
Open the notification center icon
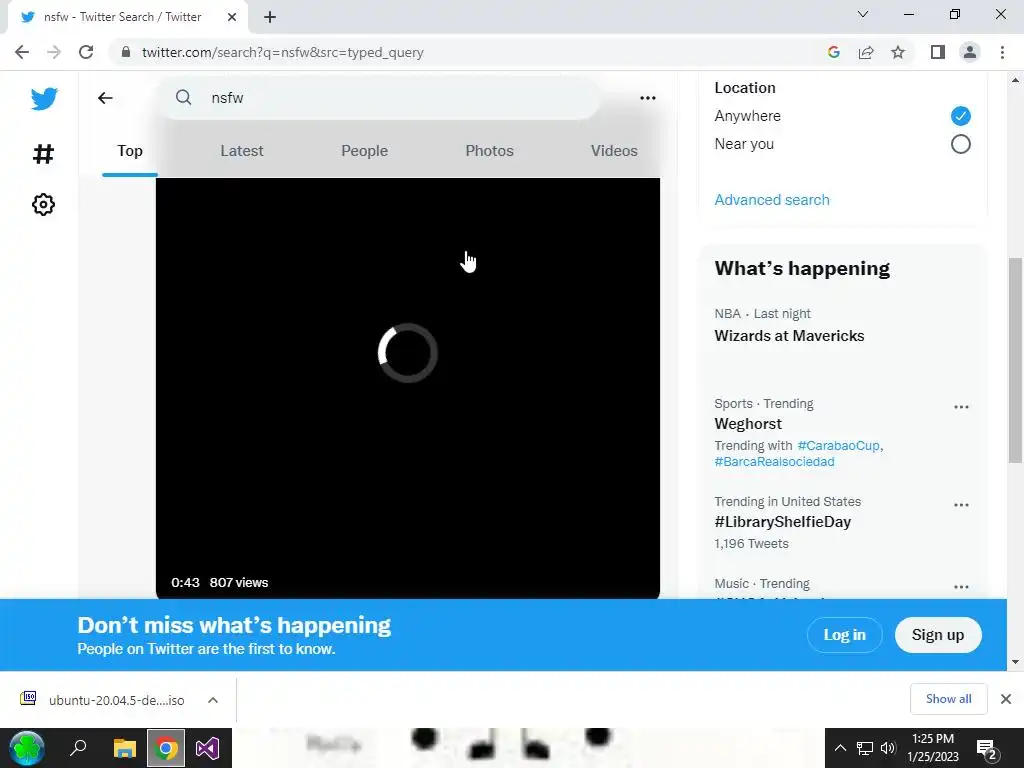coord(985,749)
